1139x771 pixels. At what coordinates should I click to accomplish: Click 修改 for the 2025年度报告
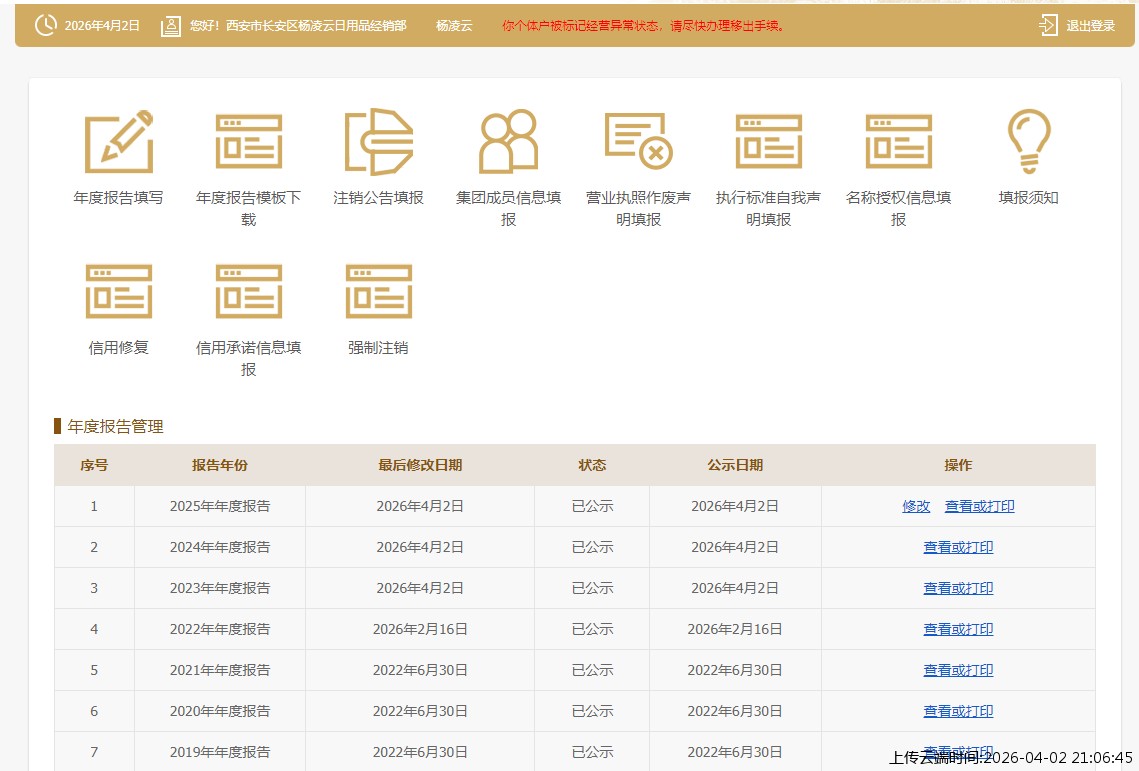click(916, 507)
